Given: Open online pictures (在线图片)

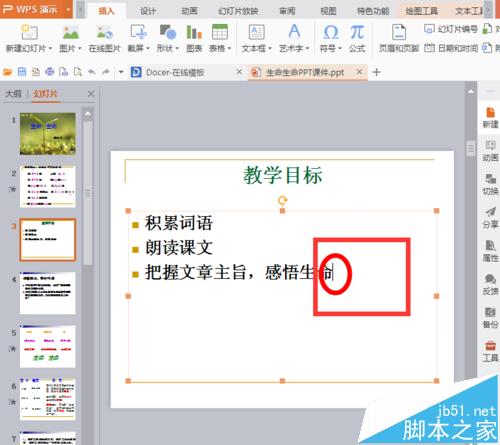Looking at the screenshot, I should [104, 32].
